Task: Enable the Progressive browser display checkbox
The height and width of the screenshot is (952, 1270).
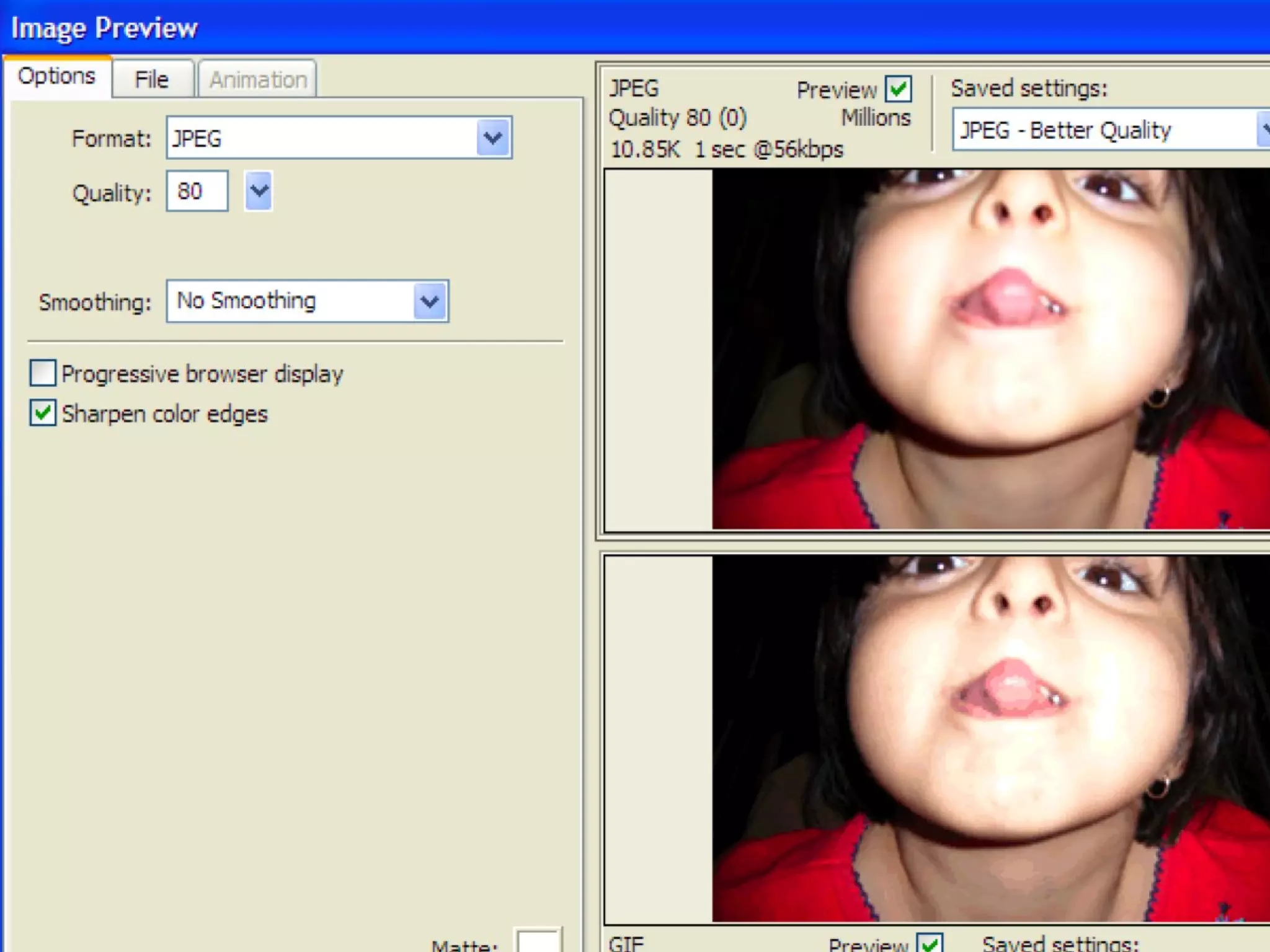Action: [43, 374]
